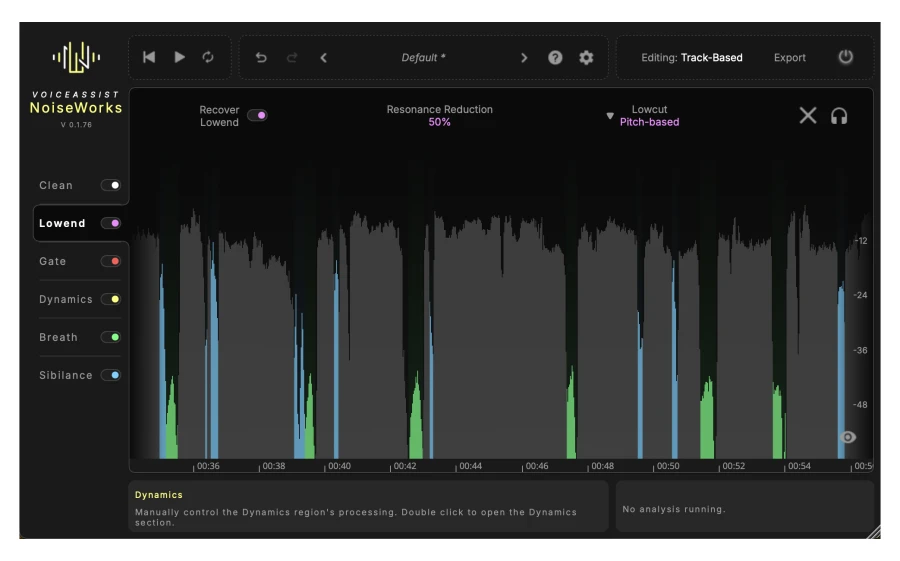Click the -48 dB scale label

click(x=860, y=405)
